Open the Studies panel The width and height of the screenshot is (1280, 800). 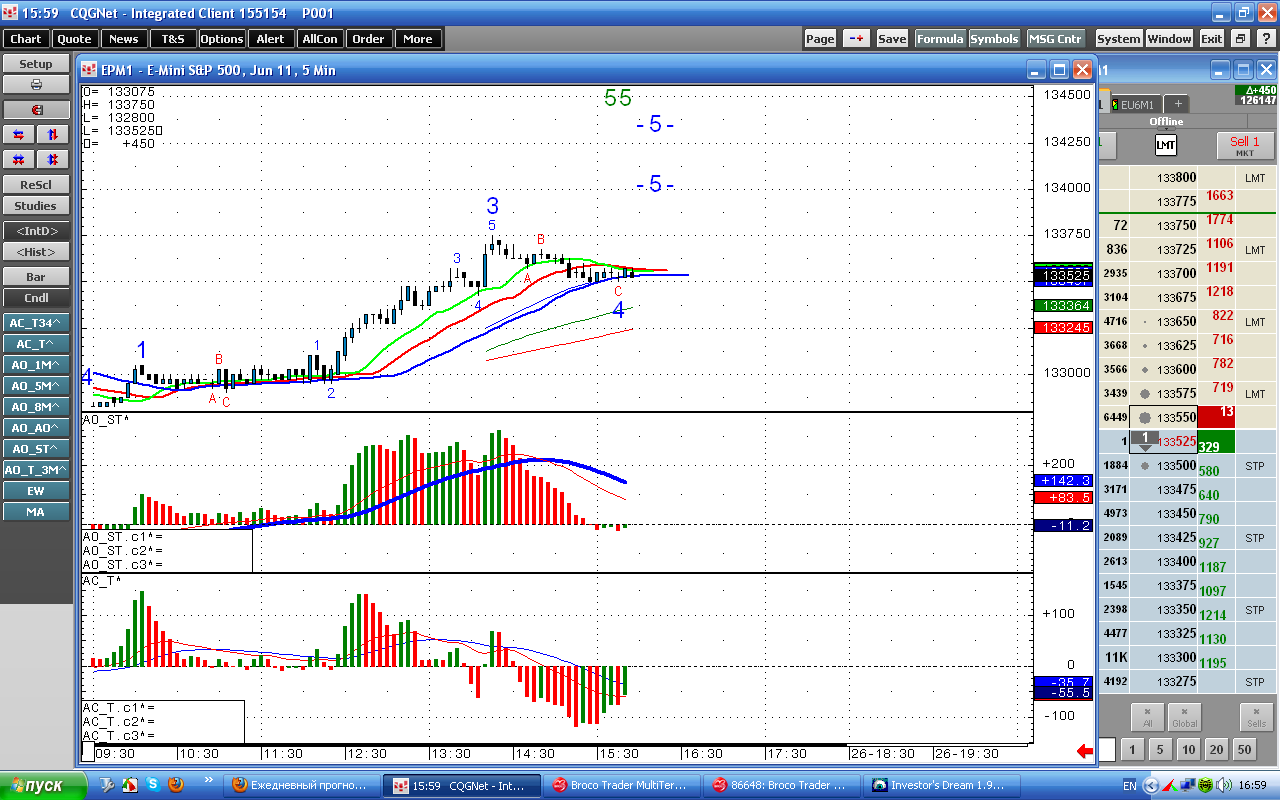click(x=36, y=206)
